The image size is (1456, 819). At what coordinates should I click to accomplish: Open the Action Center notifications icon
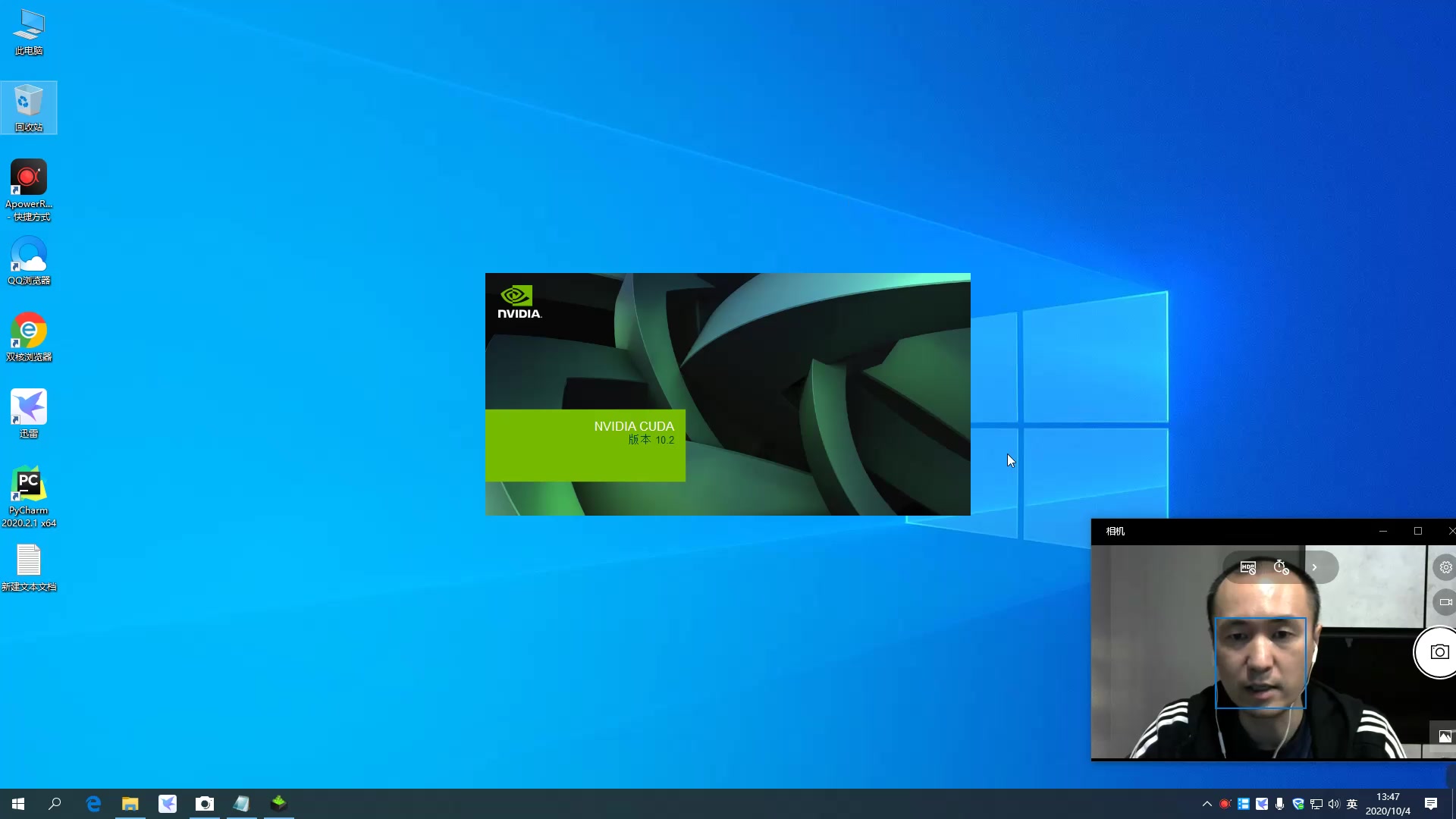(1431, 804)
